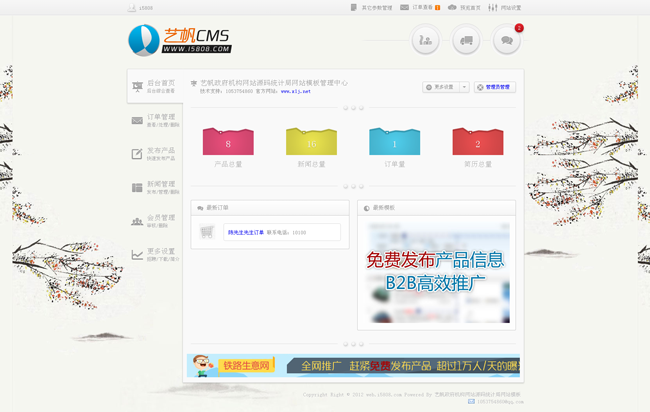Open the www.xlj.net official site link
The height and width of the screenshot is (412, 650).
point(296,91)
